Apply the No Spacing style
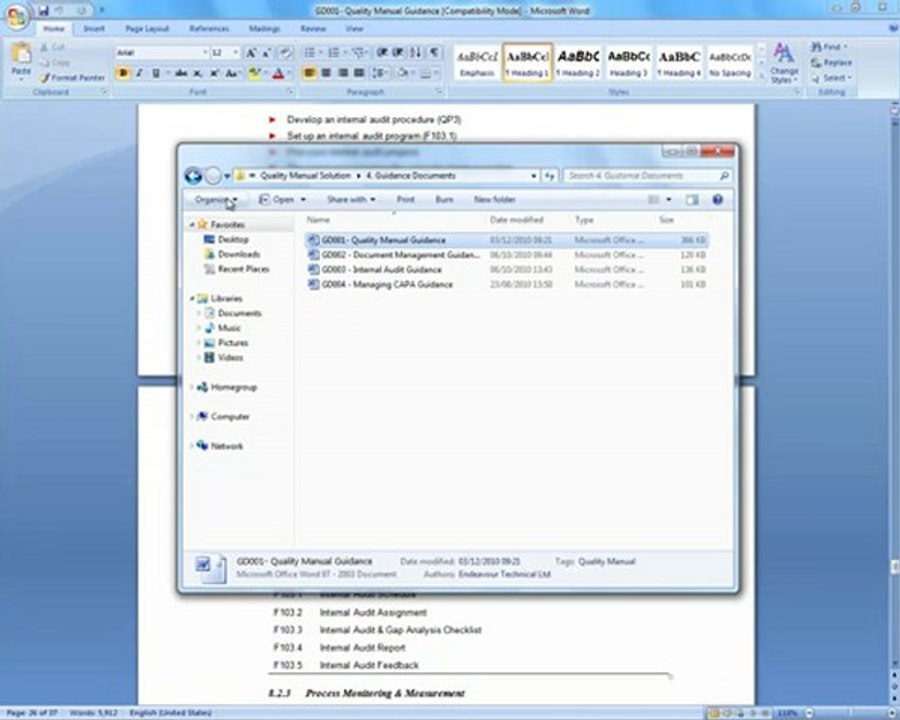Screen dimensions: 900x720 [x=730, y=63]
